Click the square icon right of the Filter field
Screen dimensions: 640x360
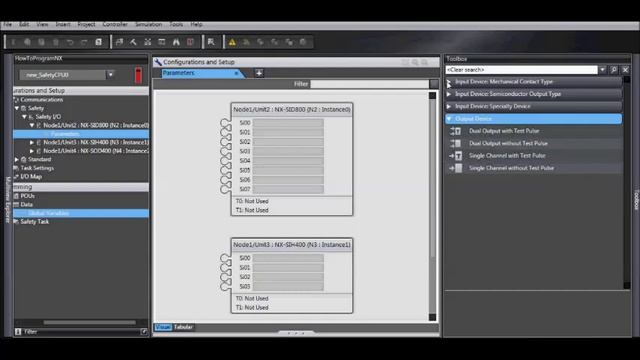(433, 84)
